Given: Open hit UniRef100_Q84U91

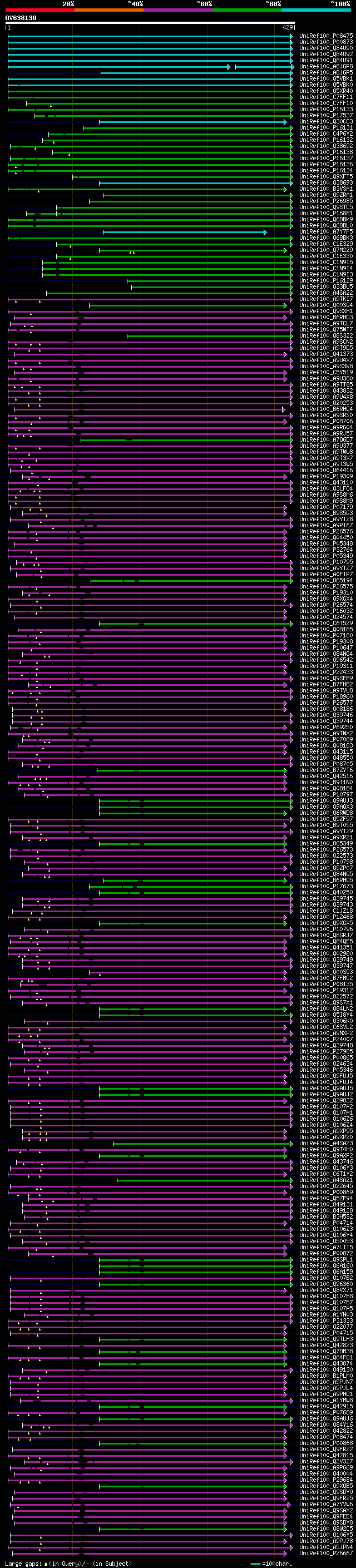Looking at the screenshot, I should coord(326,60).
